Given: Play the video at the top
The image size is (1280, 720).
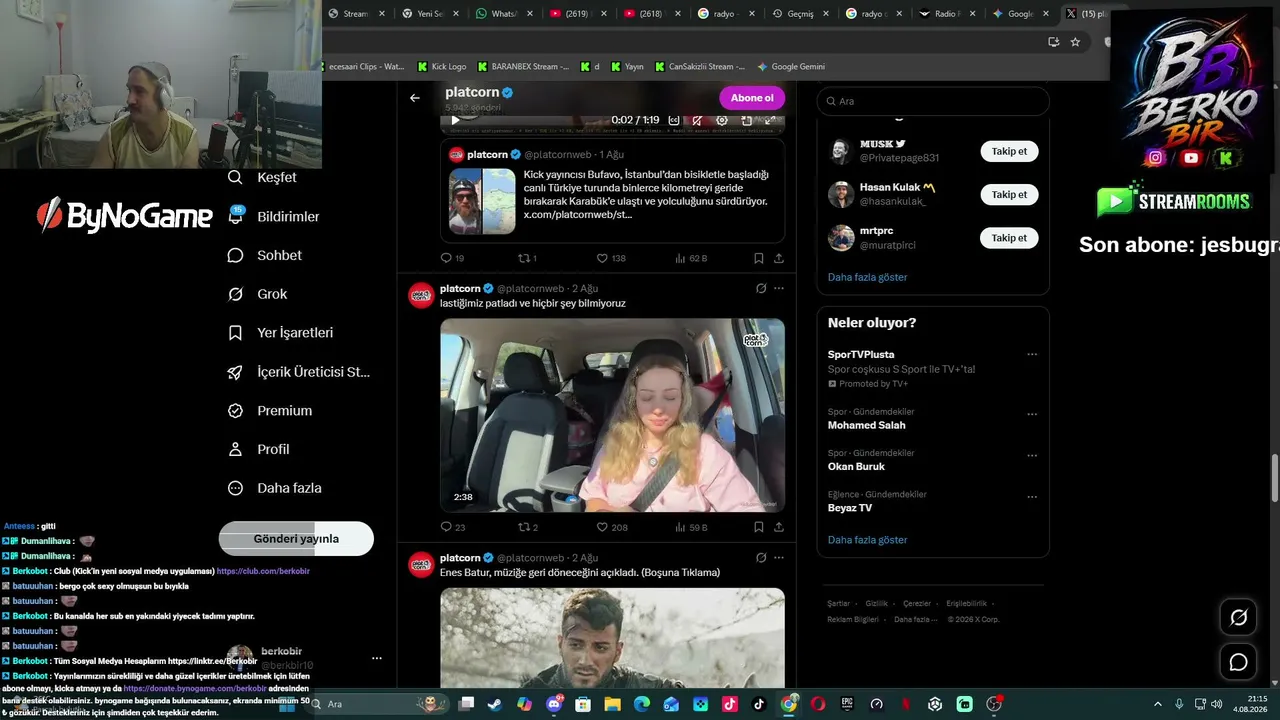Looking at the screenshot, I should pos(455,121).
